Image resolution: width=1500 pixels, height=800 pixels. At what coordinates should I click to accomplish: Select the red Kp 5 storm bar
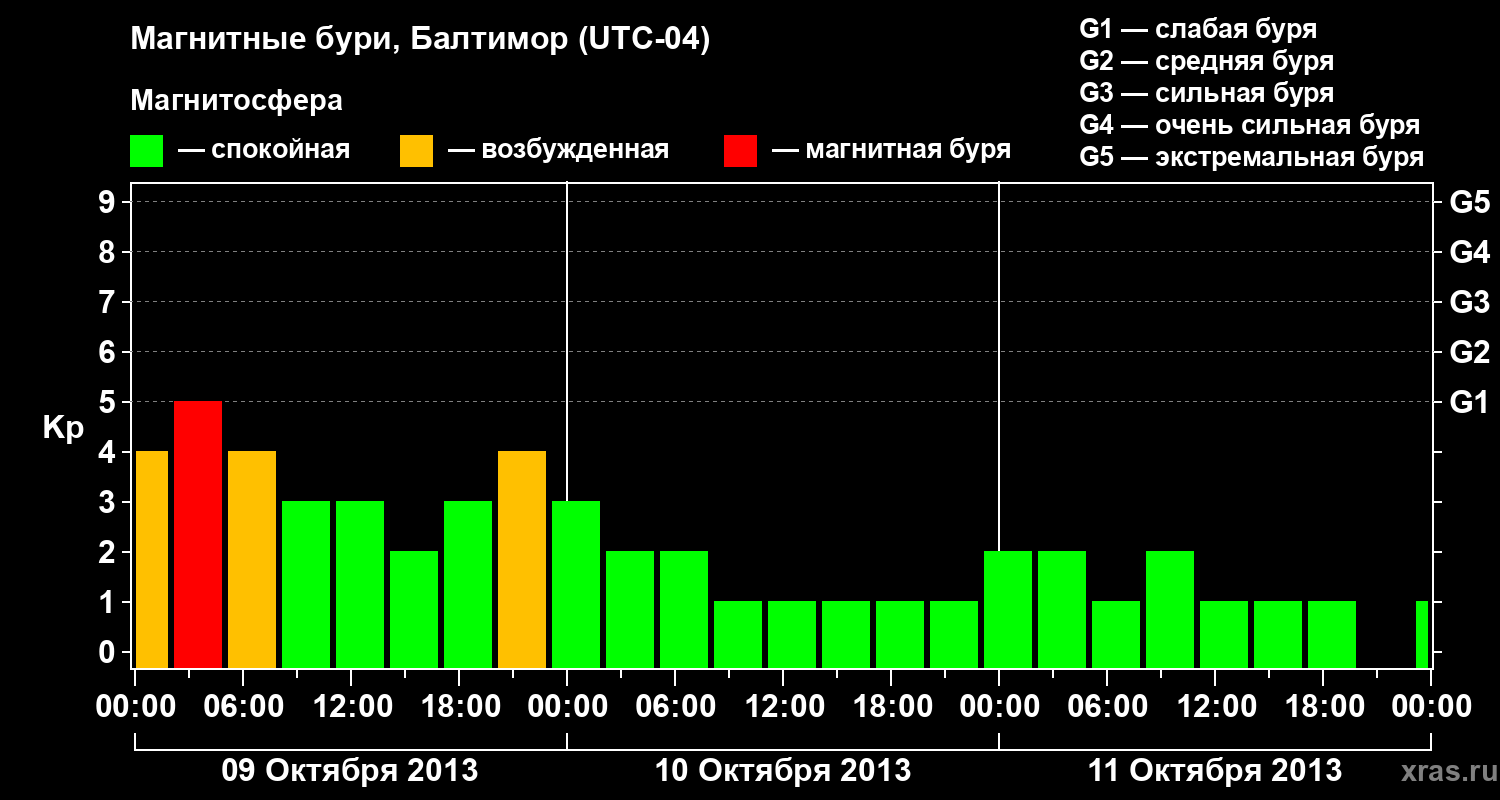click(x=198, y=534)
